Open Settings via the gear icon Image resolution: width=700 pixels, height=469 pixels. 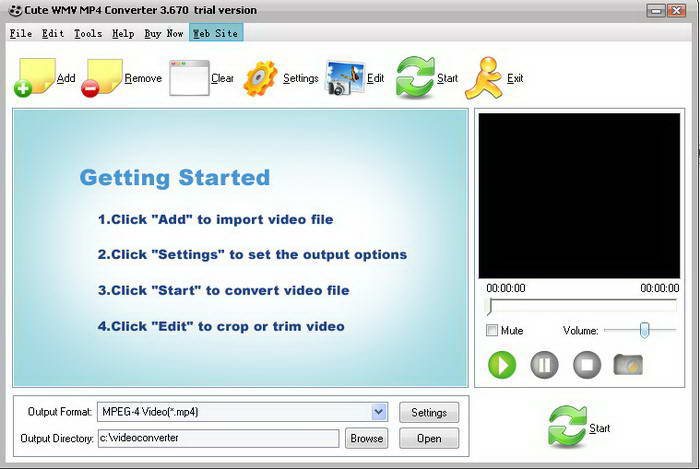coord(261,79)
